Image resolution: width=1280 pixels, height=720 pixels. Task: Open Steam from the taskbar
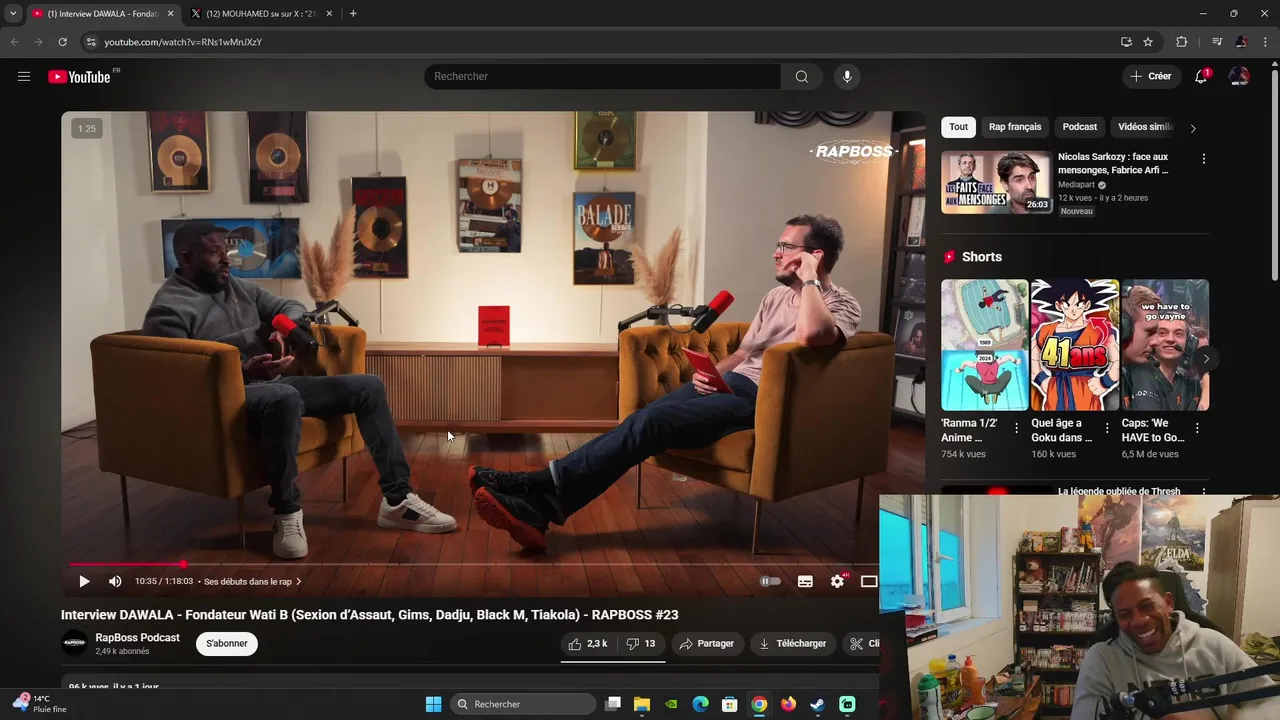pyautogui.click(x=817, y=704)
